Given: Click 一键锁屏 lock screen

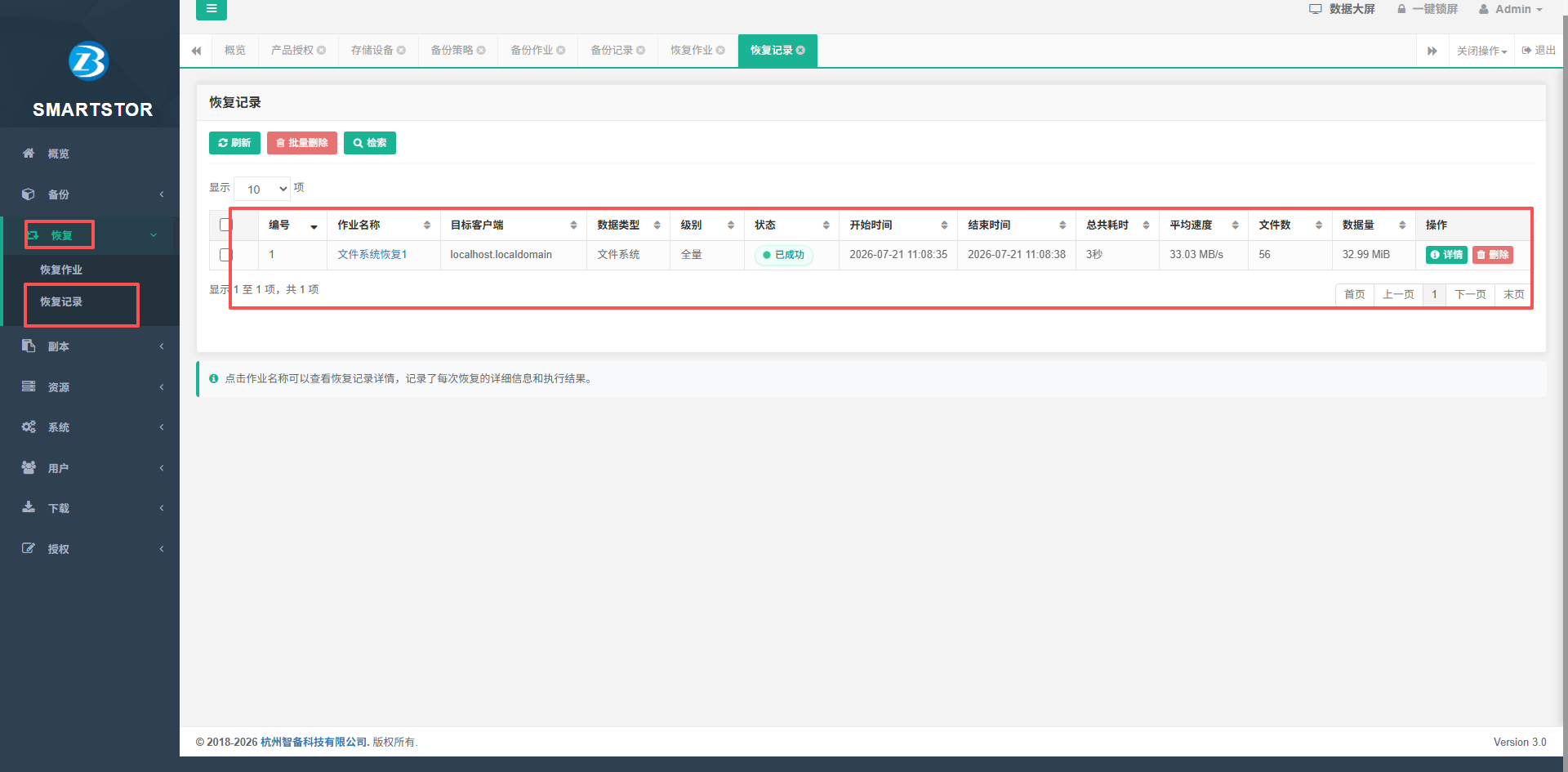Looking at the screenshot, I should coord(1427,9).
